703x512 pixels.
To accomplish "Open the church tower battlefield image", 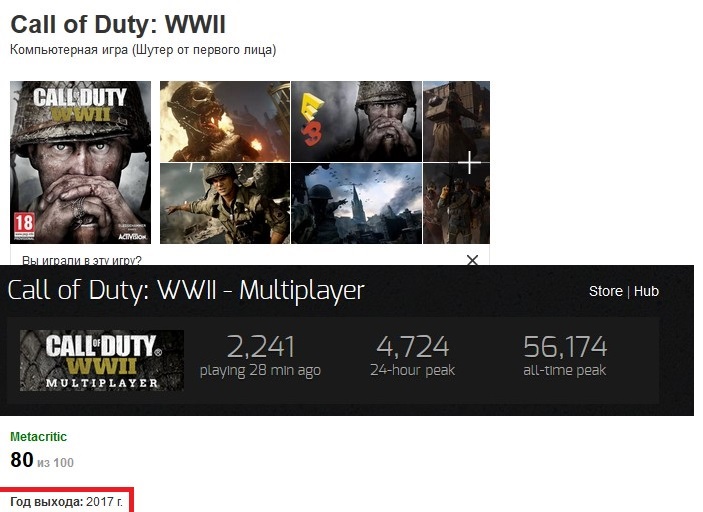I will click(356, 204).
